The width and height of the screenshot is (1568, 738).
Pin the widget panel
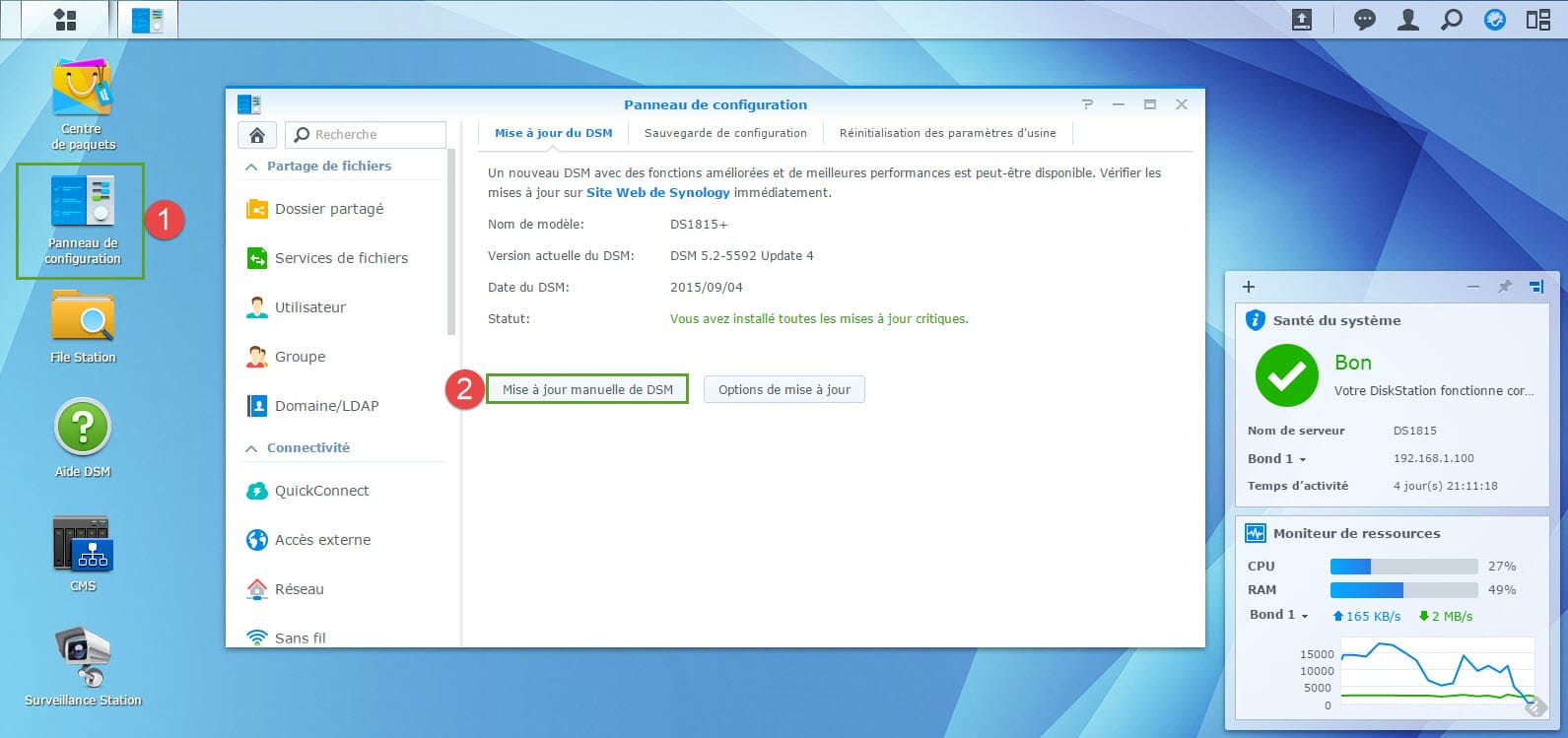click(x=1505, y=287)
